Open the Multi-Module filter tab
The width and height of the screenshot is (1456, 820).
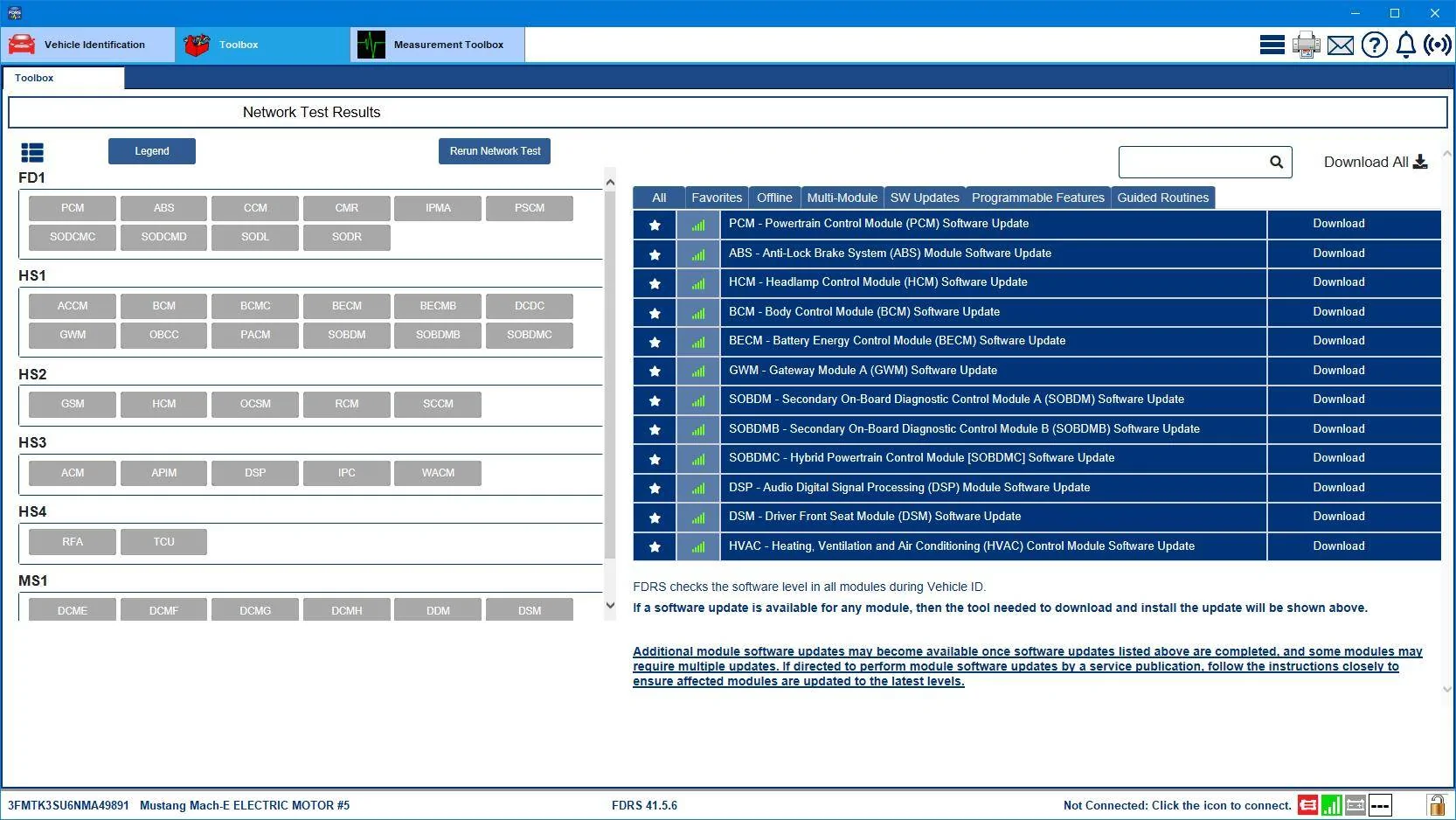[x=842, y=198]
